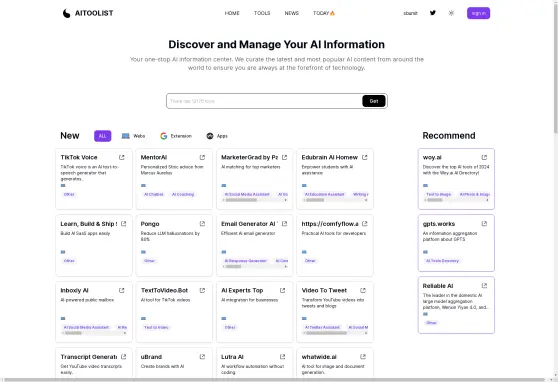Open external link icon on woy.ai card
558x382 pixels.
pyautogui.click(x=484, y=157)
